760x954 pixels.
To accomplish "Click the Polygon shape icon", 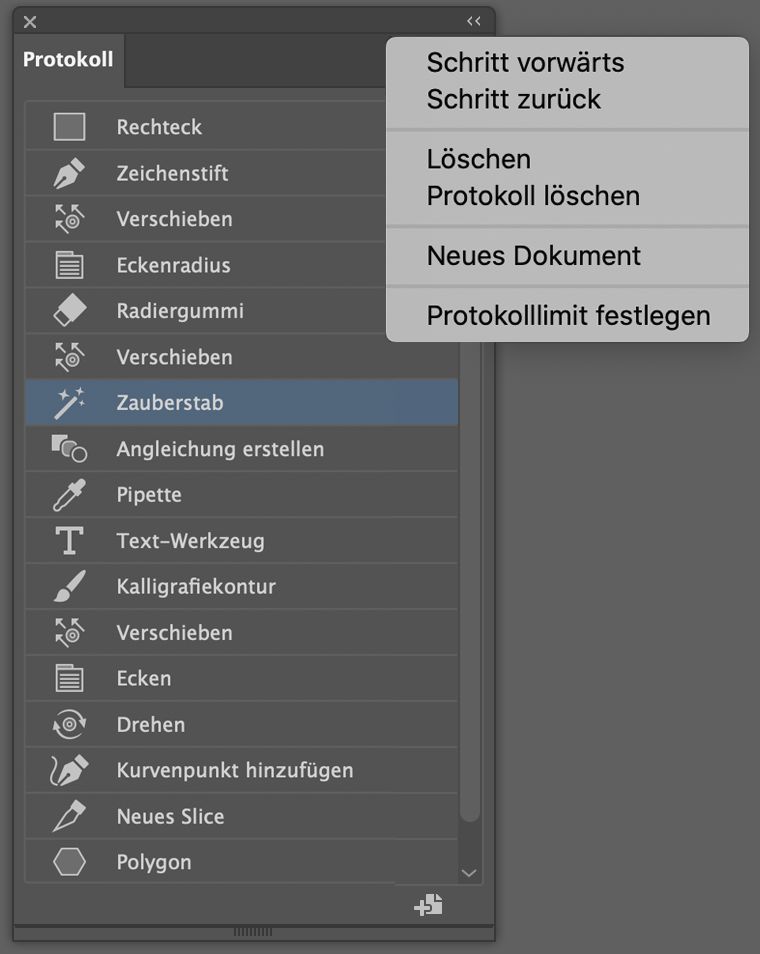I will [x=70, y=862].
